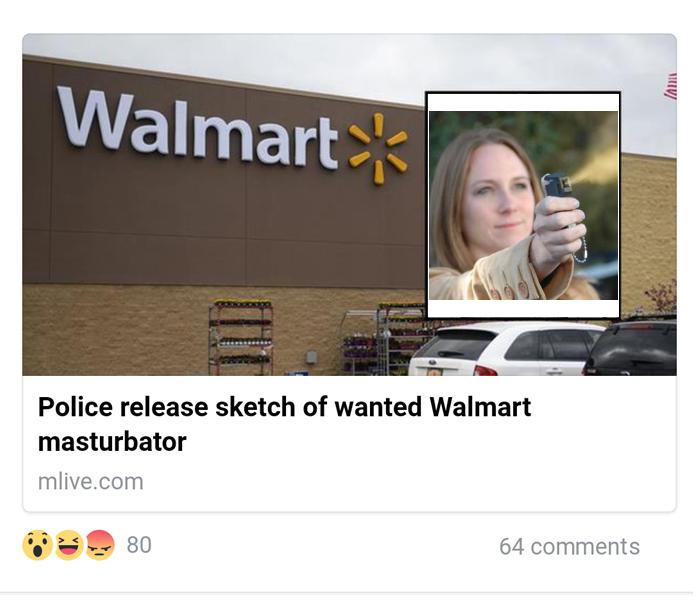Open the list of 80 reactions
The width and height of the screenshot is (697, 600).
(x=139, y=545)
